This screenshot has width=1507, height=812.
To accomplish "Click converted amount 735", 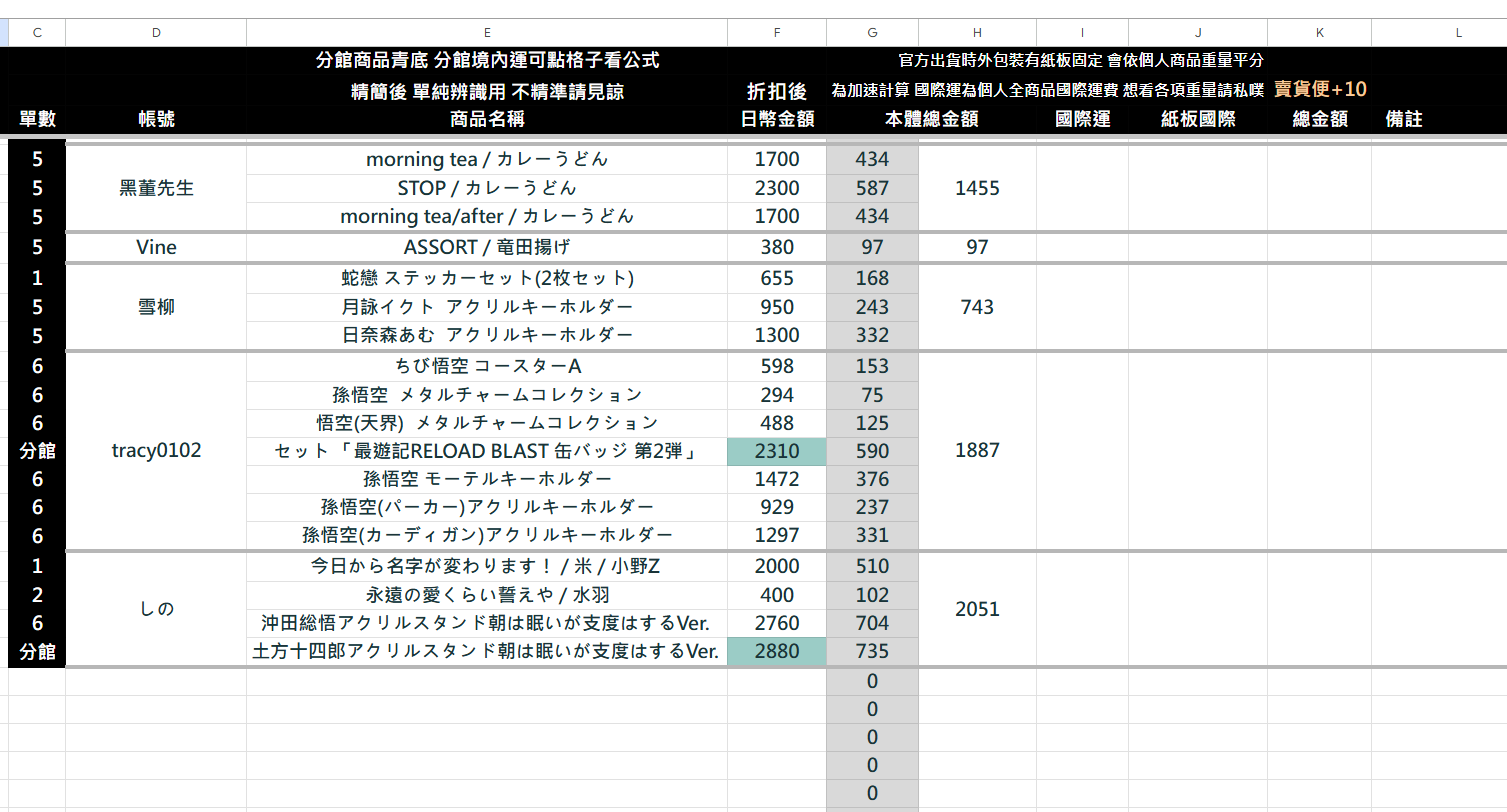I will 872,652.
